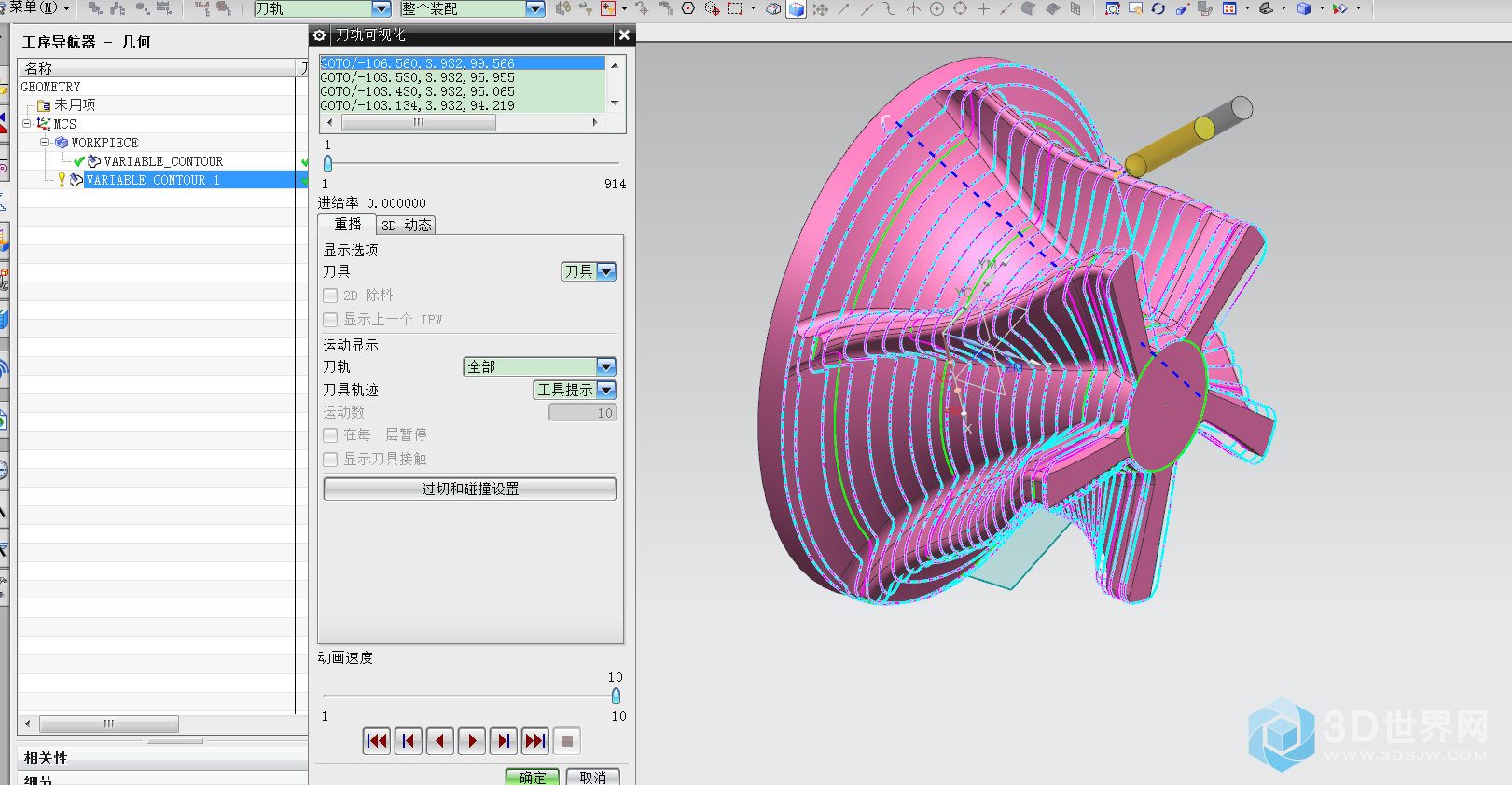Step forward one move in playback
This screenshot has height=785, width=1512.
pos(504,741)
